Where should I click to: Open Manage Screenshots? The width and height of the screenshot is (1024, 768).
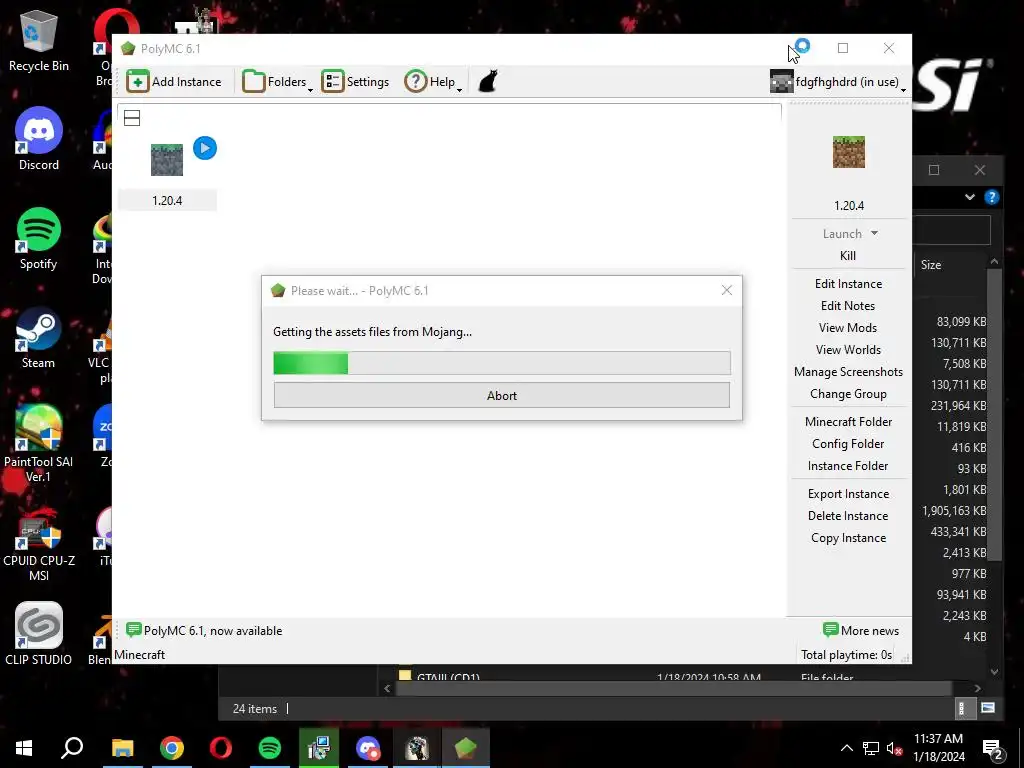[x=848, y=372]
